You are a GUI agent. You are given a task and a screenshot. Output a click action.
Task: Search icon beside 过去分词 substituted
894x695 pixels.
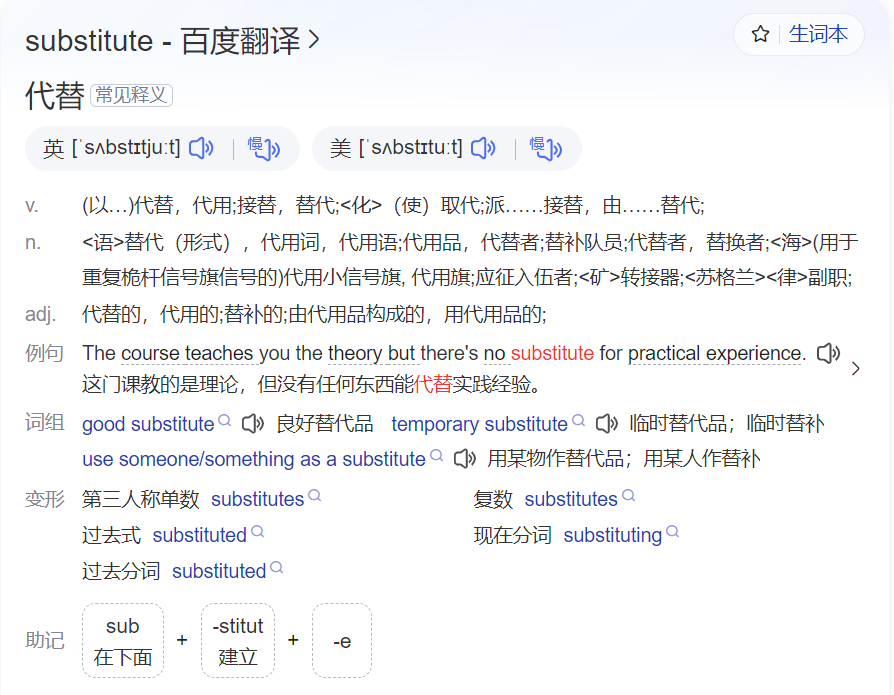[277, 567]
